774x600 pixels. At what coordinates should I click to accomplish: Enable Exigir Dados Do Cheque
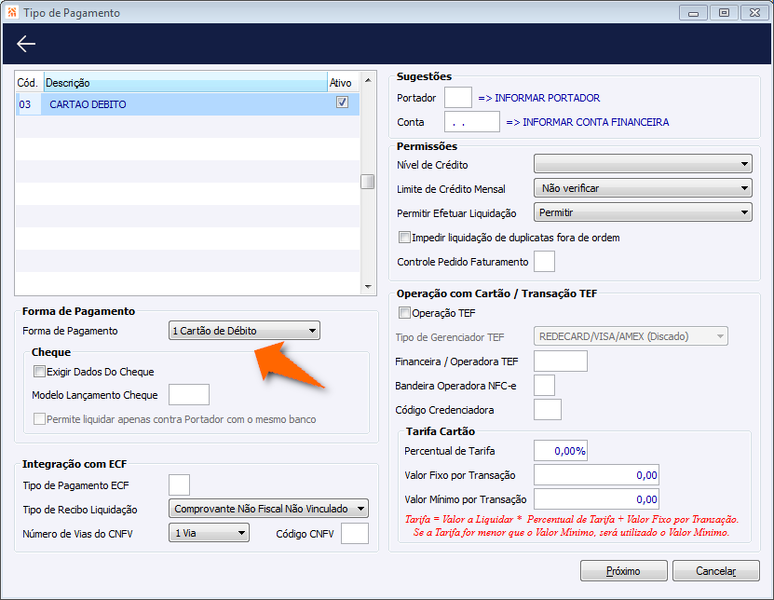[x=39, y=371]
